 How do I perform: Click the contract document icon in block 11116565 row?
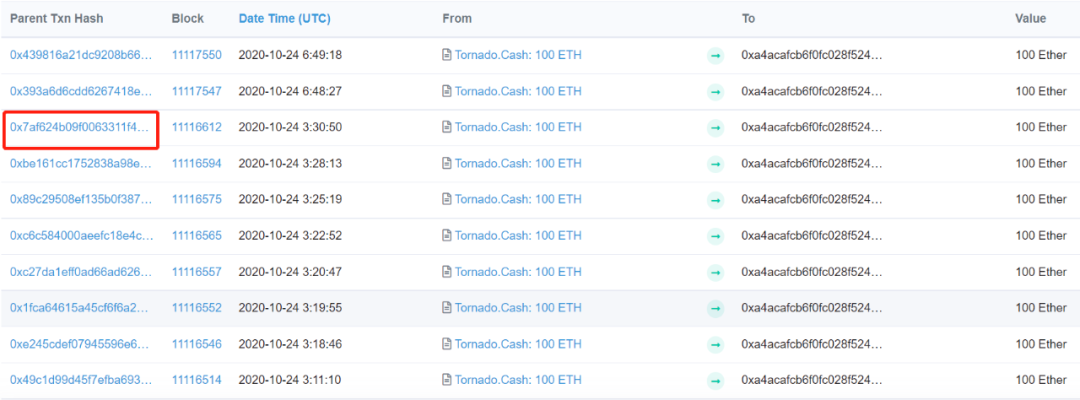[447, 236]
